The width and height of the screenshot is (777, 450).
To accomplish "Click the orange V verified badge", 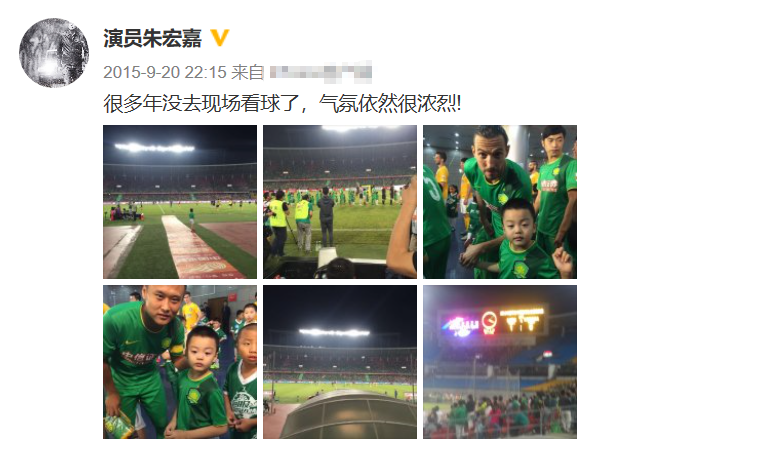I will 220,38.
